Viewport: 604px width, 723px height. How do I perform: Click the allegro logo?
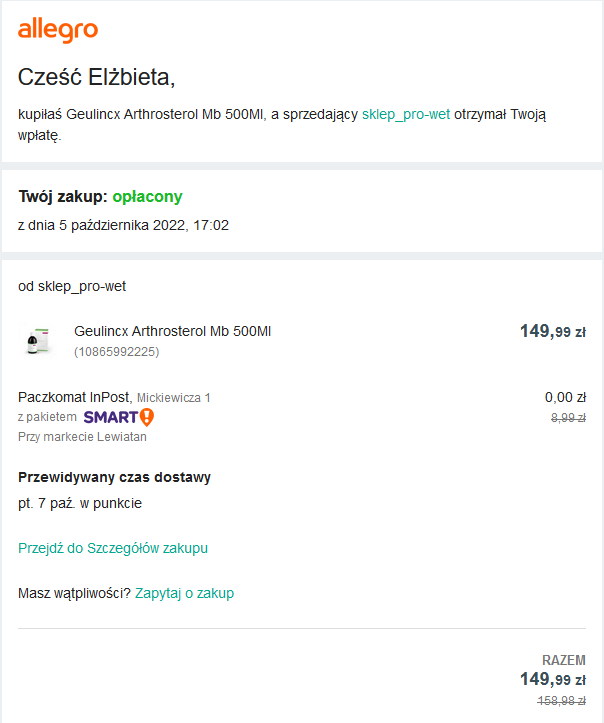pos(58,31)
